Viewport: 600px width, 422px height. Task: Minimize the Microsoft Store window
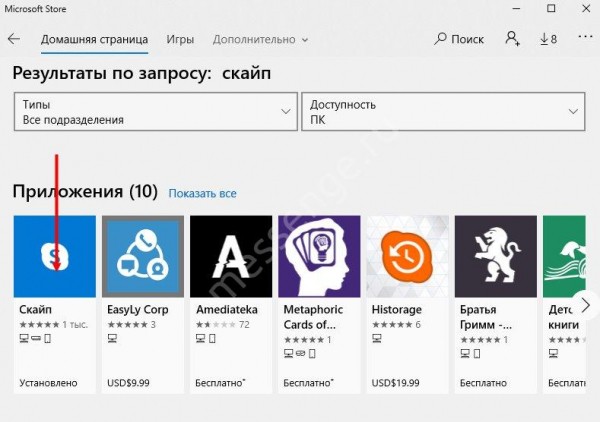tap(516, 8)
